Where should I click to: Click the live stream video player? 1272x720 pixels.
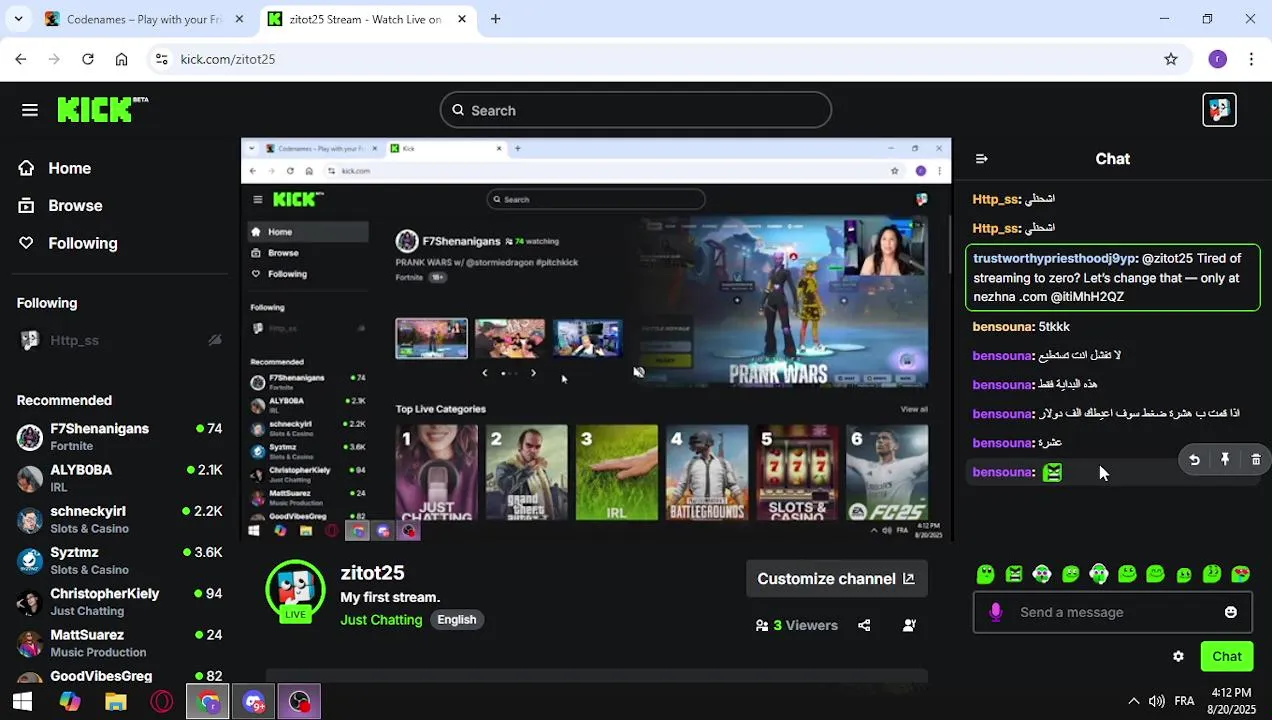pos(596,340)
